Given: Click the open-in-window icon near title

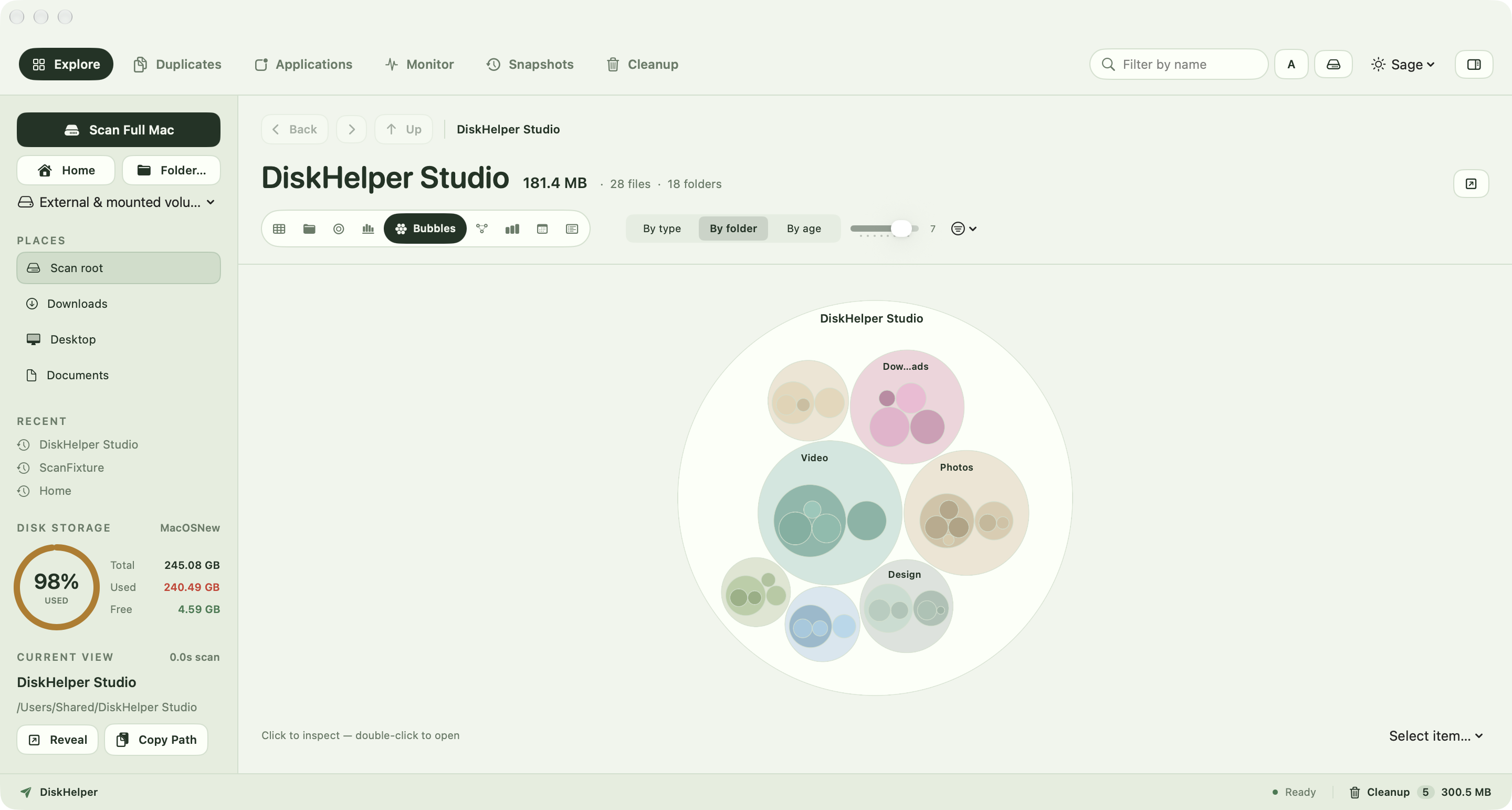Looking at the screenshot, I should (1471, 184).
